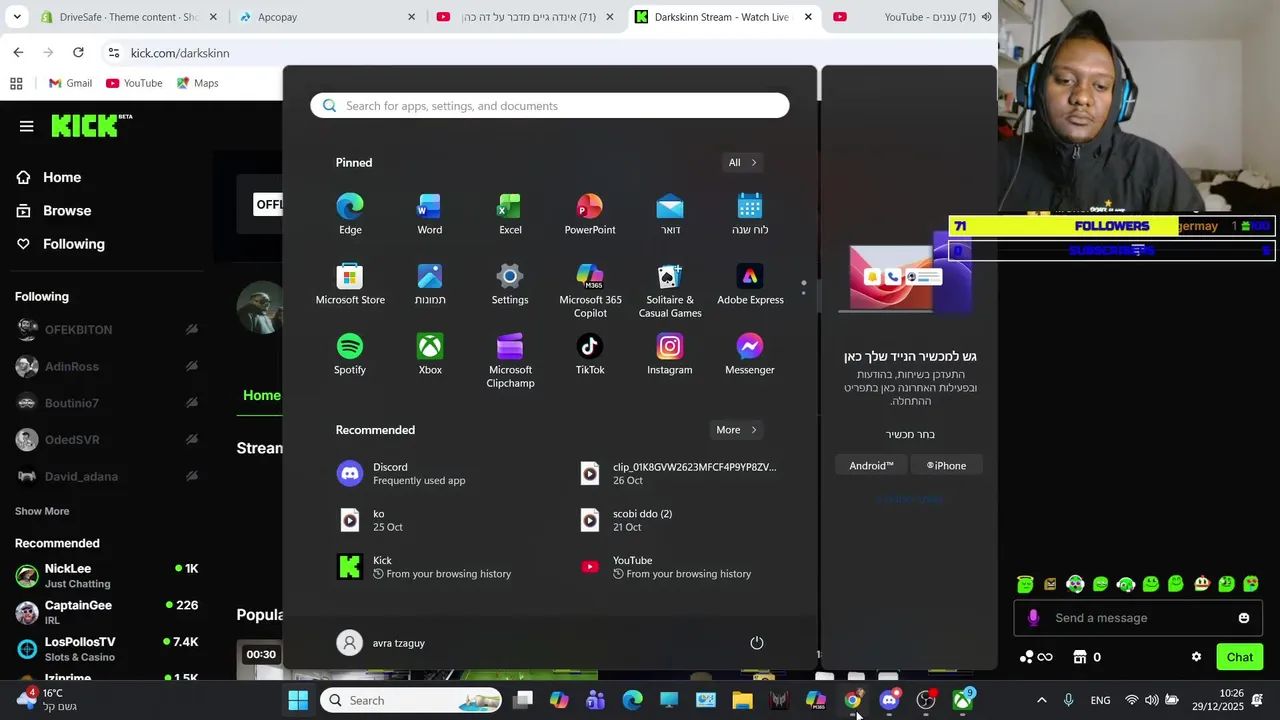The height and width of the screenshot is (720, 1280).
Task: Show hidden system tray icons
Action: [1041, 700]
